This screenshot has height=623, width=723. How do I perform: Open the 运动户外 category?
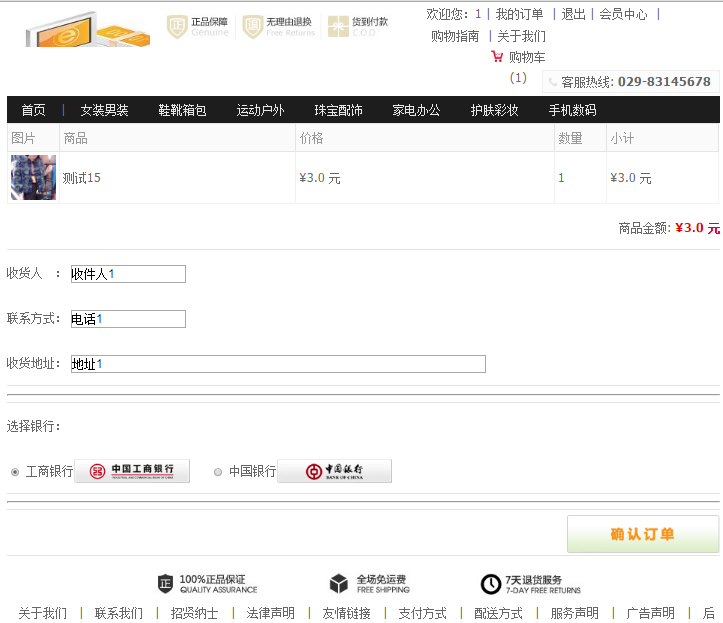[x=260, y=110]
